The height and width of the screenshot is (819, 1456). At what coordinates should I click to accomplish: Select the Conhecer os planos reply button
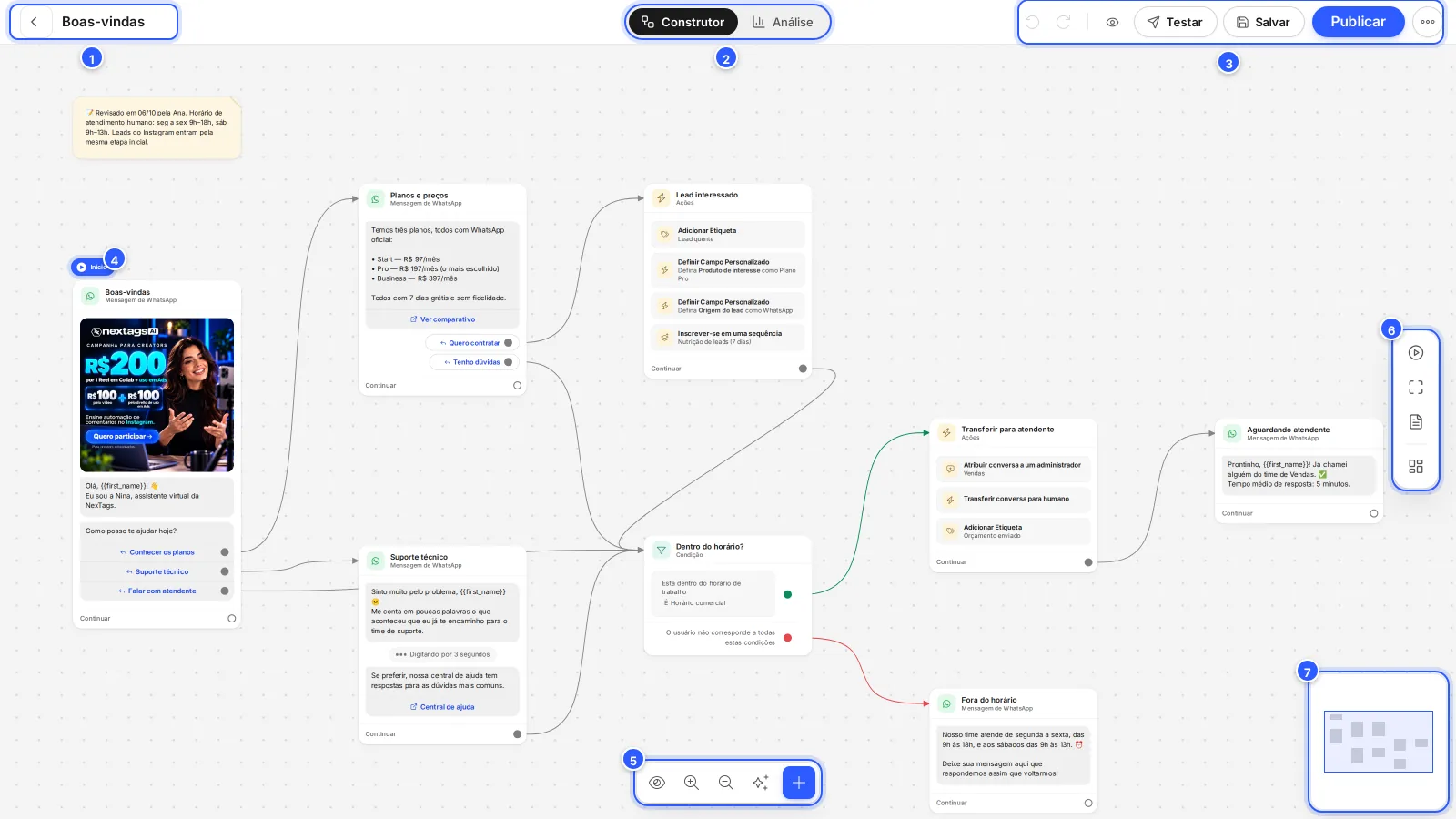(157, 552)
